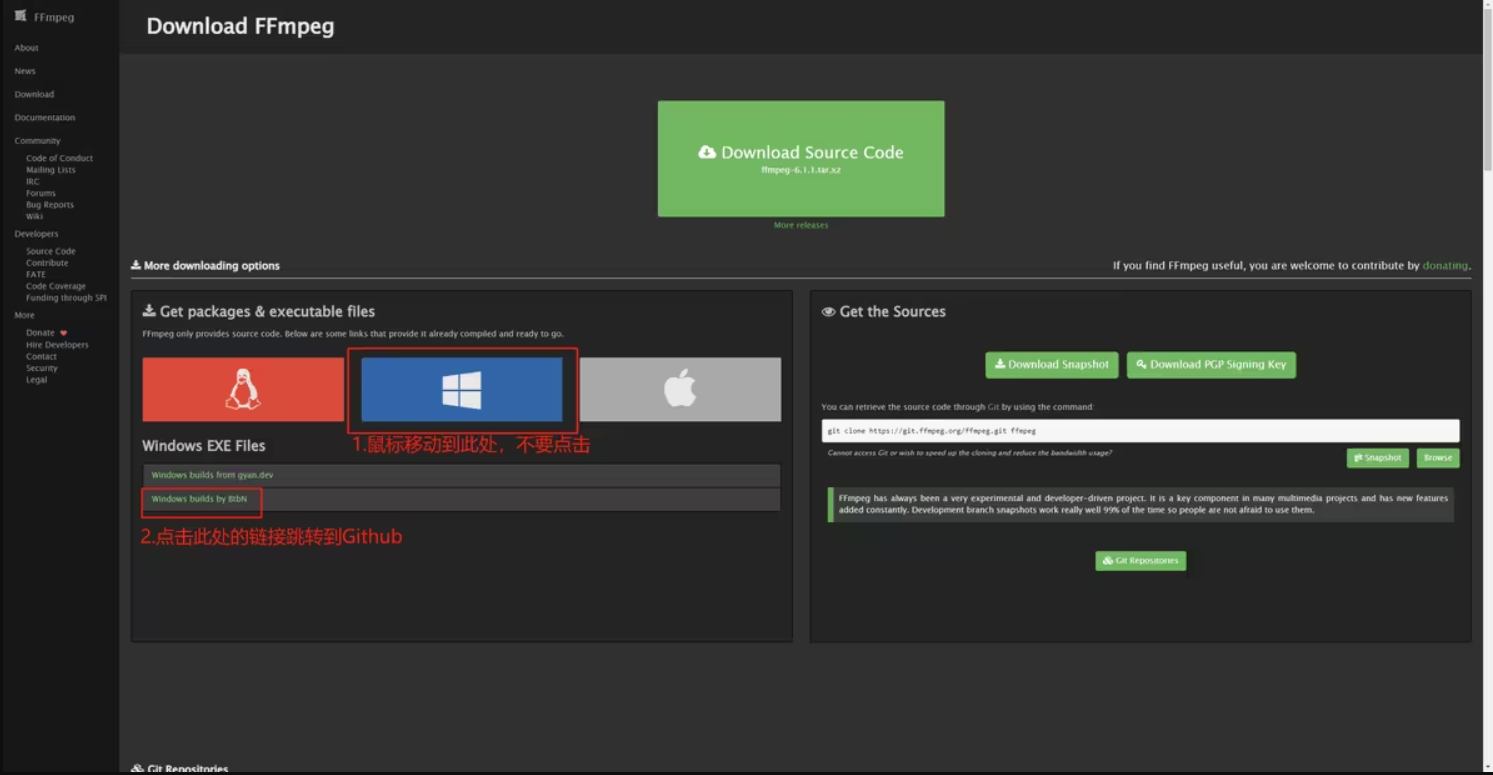Go to Mailing Lists

click(x=51, y=170)
